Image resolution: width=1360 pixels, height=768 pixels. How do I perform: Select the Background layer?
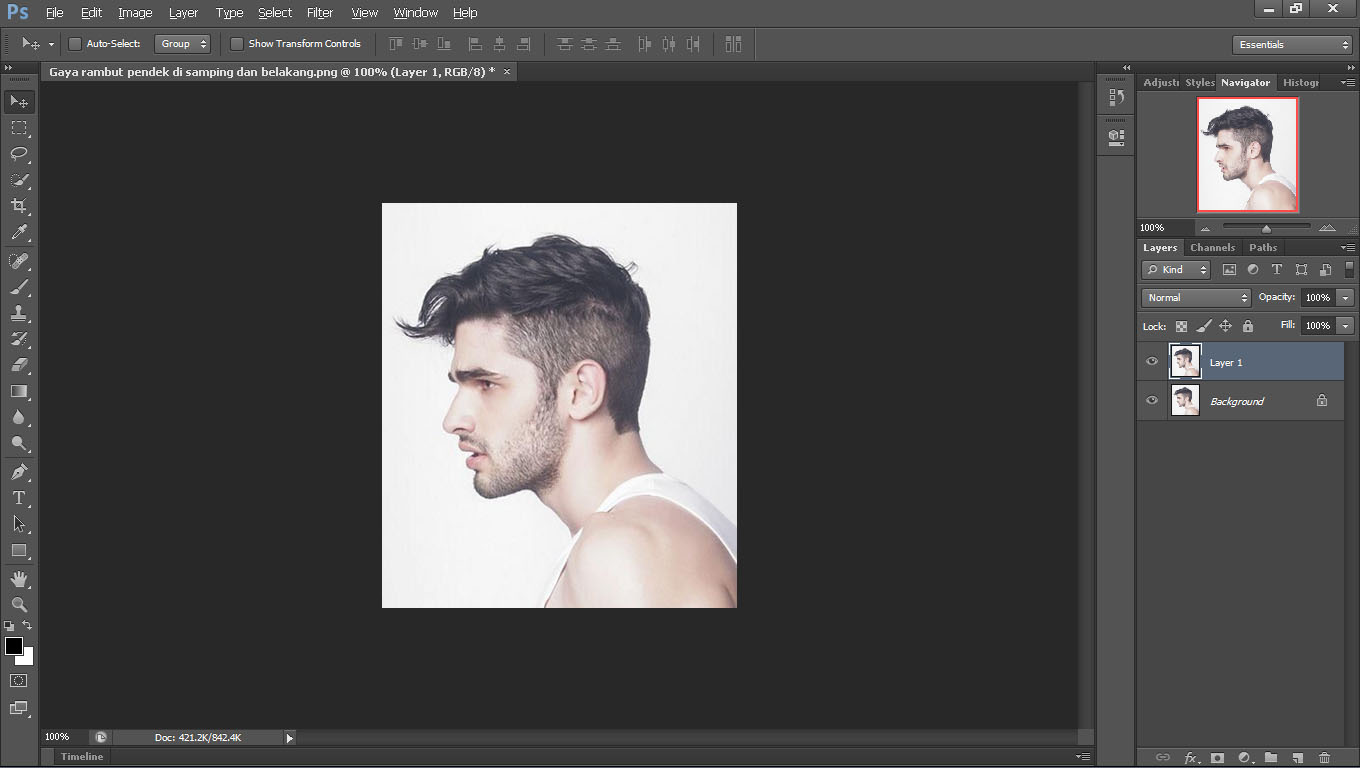(x=1237, y=401)
